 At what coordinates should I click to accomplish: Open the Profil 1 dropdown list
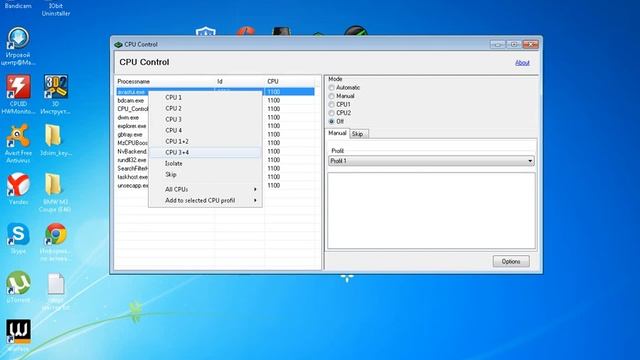431,161
